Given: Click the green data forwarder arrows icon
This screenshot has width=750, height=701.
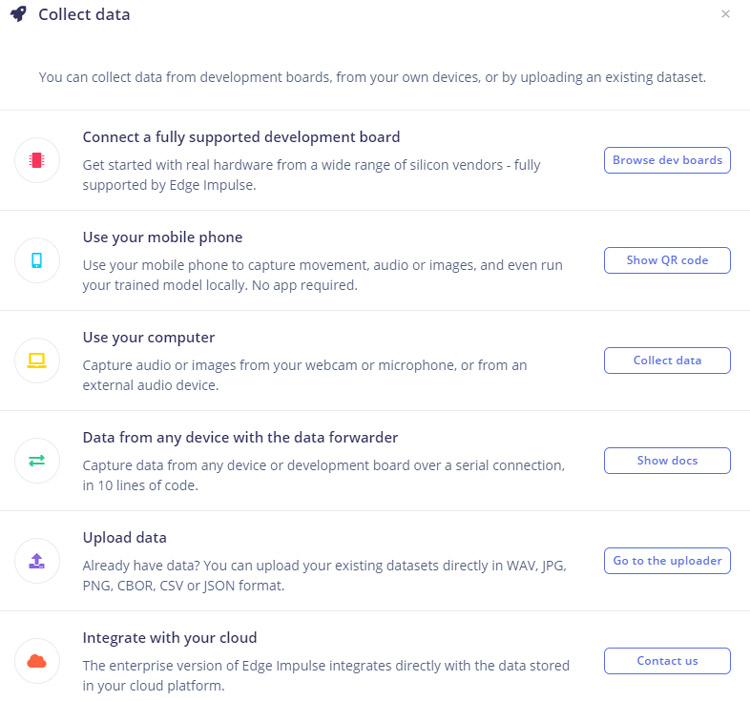Looking at the screenshot, I should pos(37,460).
